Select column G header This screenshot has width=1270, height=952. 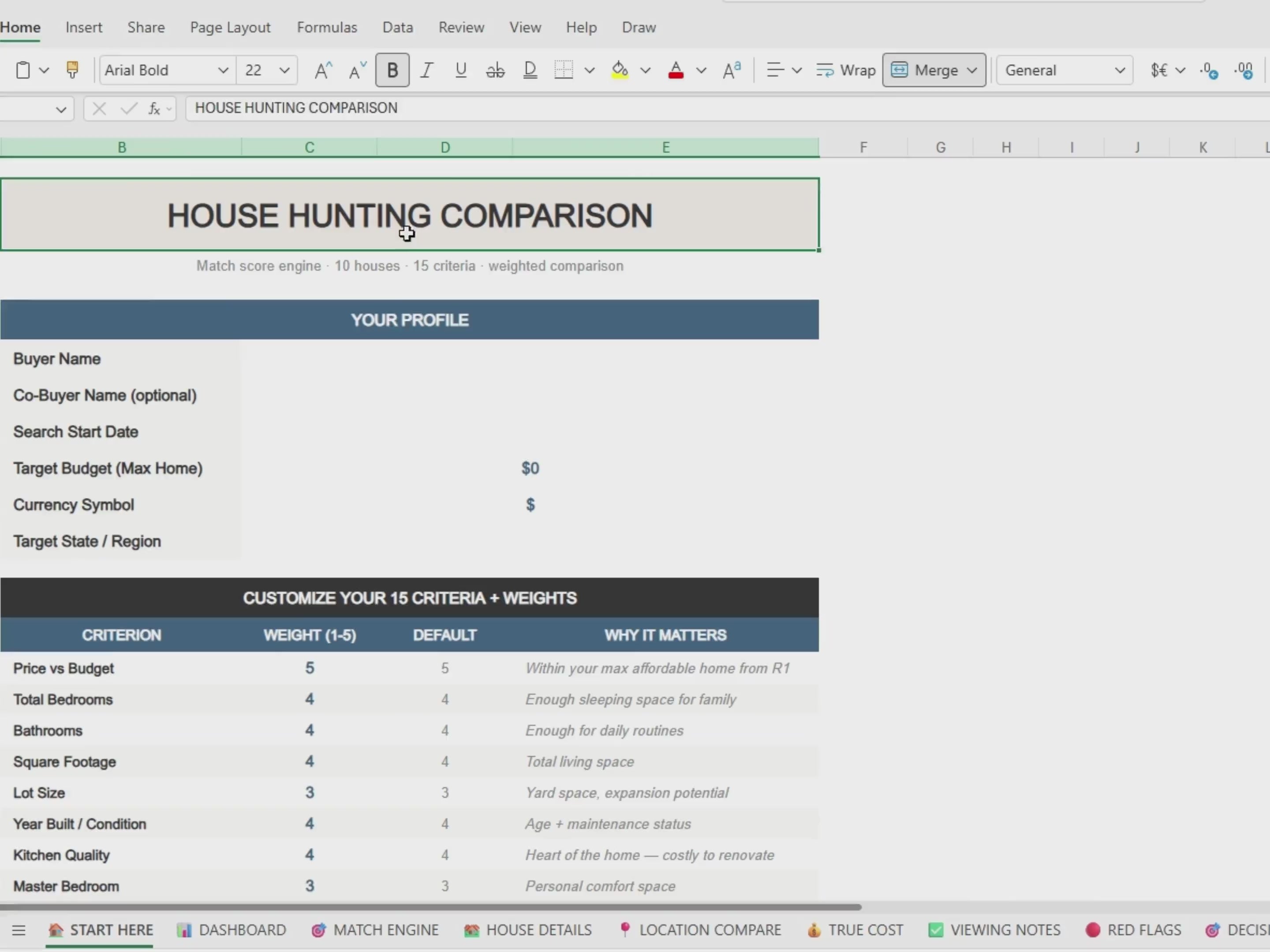pos(941,148)
